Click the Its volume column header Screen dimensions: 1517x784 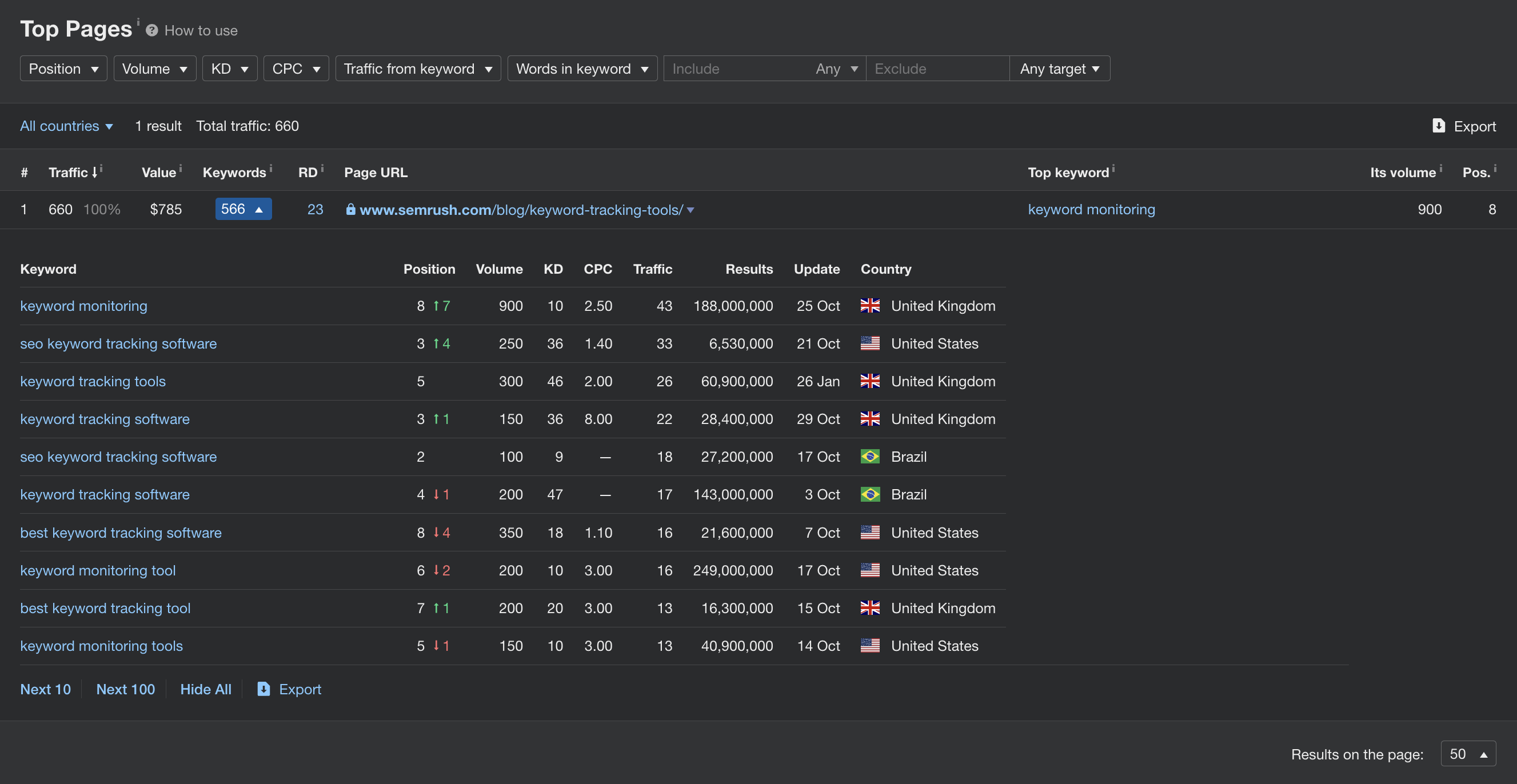tap(1403, 173)
